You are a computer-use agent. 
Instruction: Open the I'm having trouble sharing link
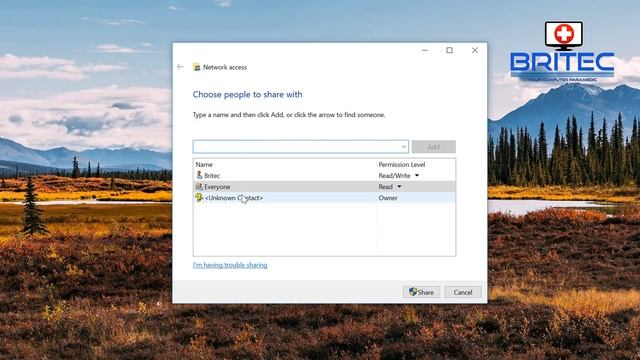(x=230, y=265)
